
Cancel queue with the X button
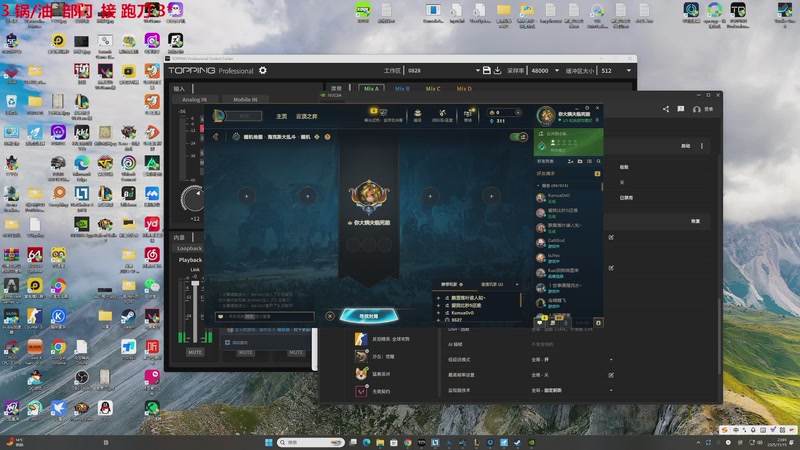click(330, 316)
